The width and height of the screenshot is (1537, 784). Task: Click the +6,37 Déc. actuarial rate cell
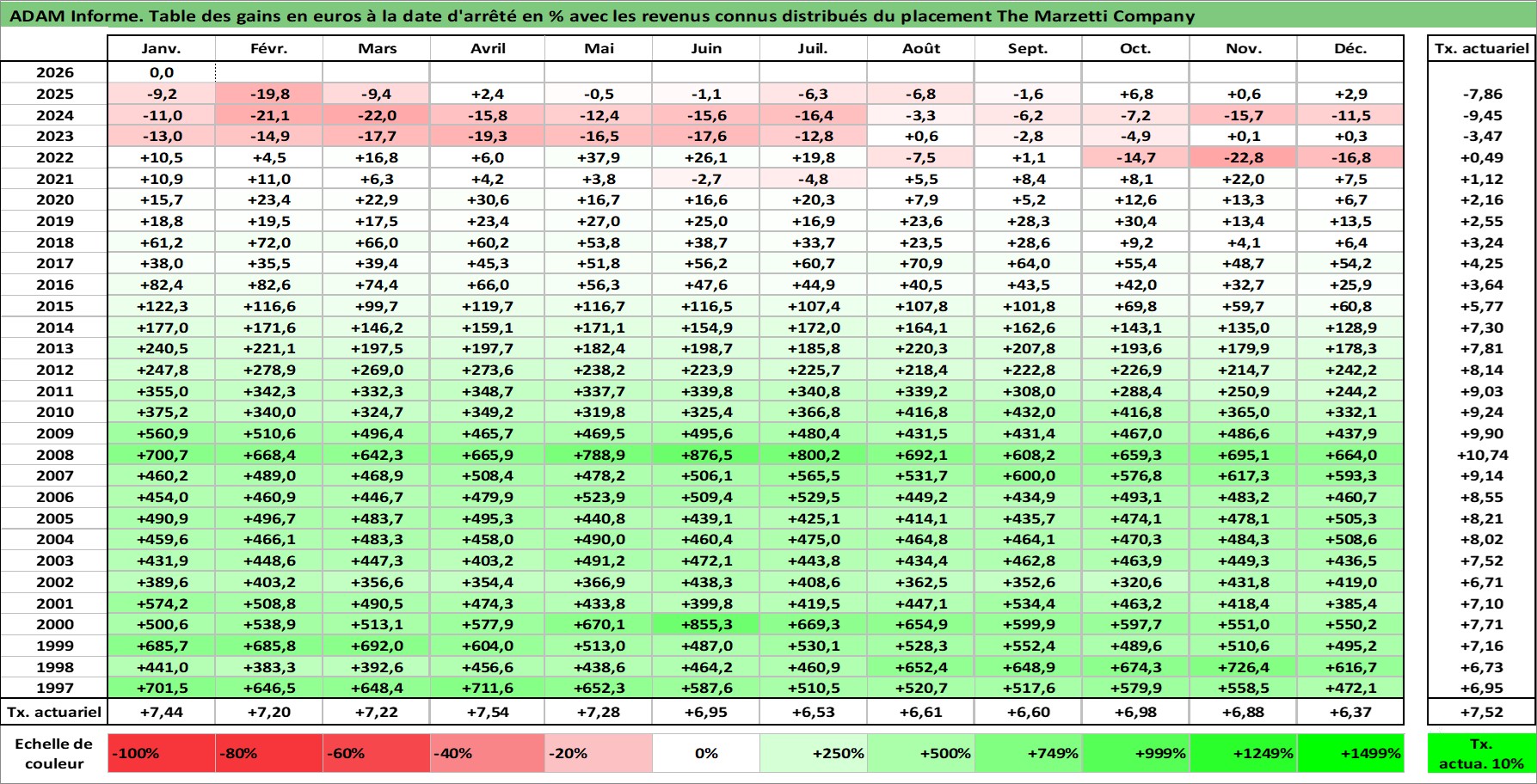[1350, 712]
